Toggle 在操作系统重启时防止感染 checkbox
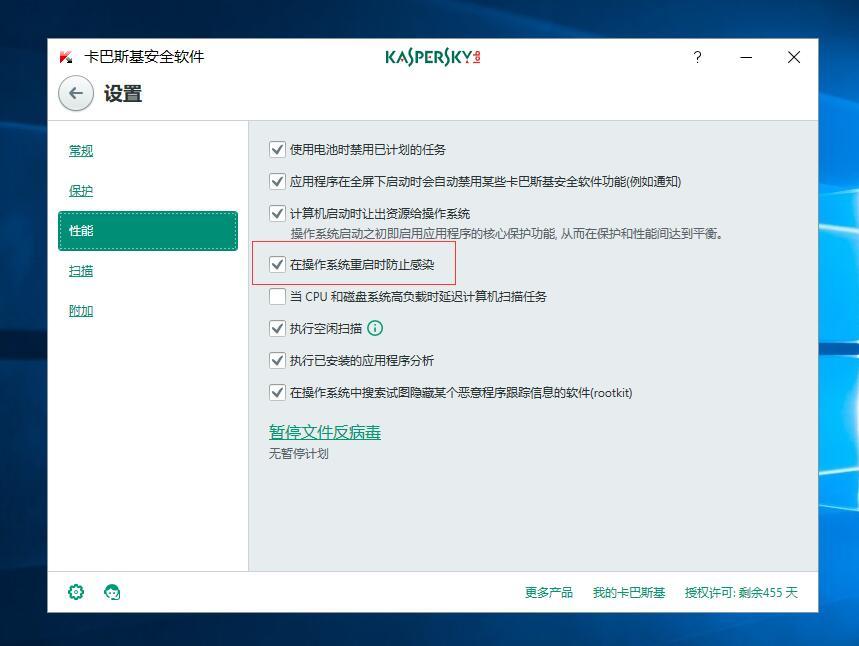The image size is (859, 646). 278,265
